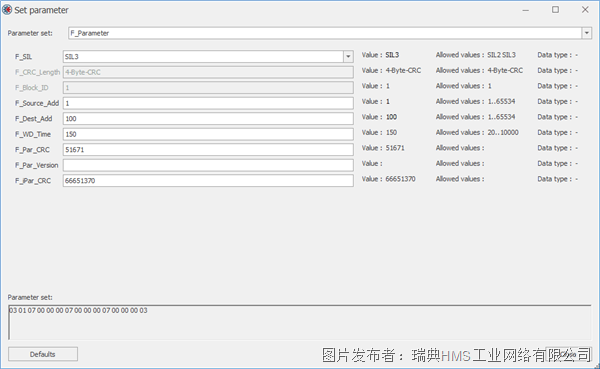Click the hex Parameter set text box
This screenshot has height=369, width=600.
(300, 322)
